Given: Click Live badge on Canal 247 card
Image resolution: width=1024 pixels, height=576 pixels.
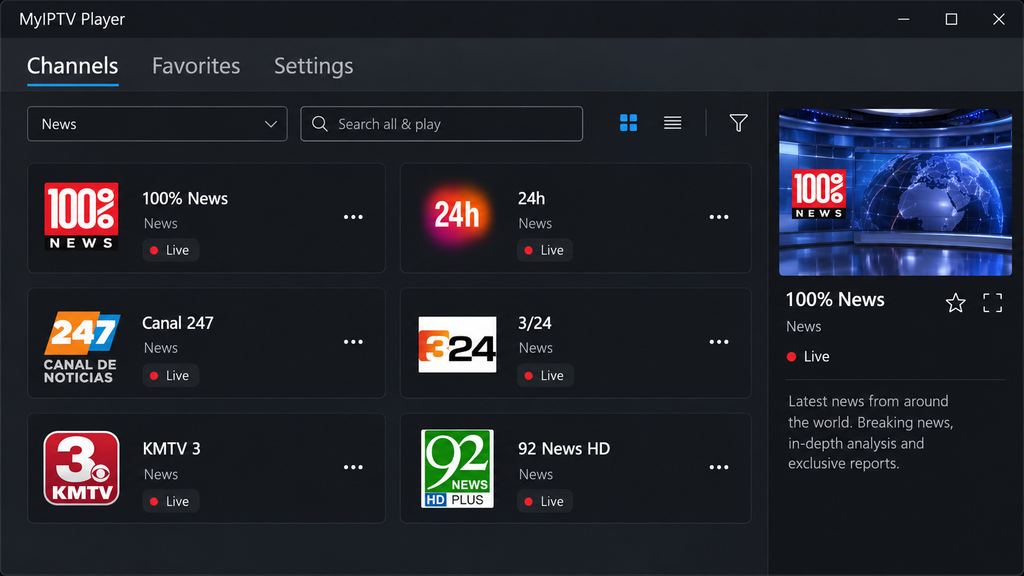Looking at the screenshot, I should pyautogui.click(x=170, y=376).
